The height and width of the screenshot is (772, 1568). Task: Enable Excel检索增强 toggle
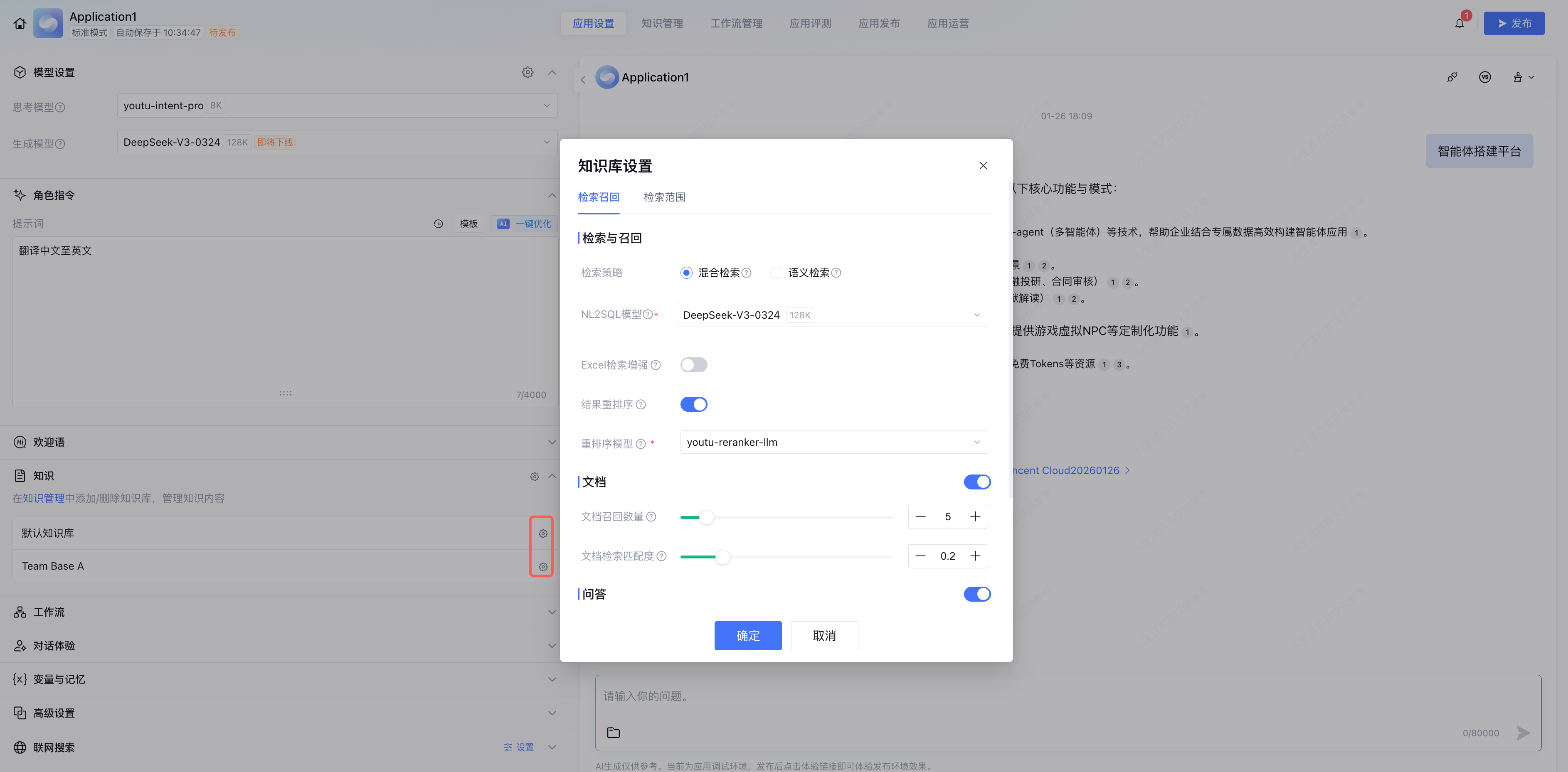(x=693, y=365)
